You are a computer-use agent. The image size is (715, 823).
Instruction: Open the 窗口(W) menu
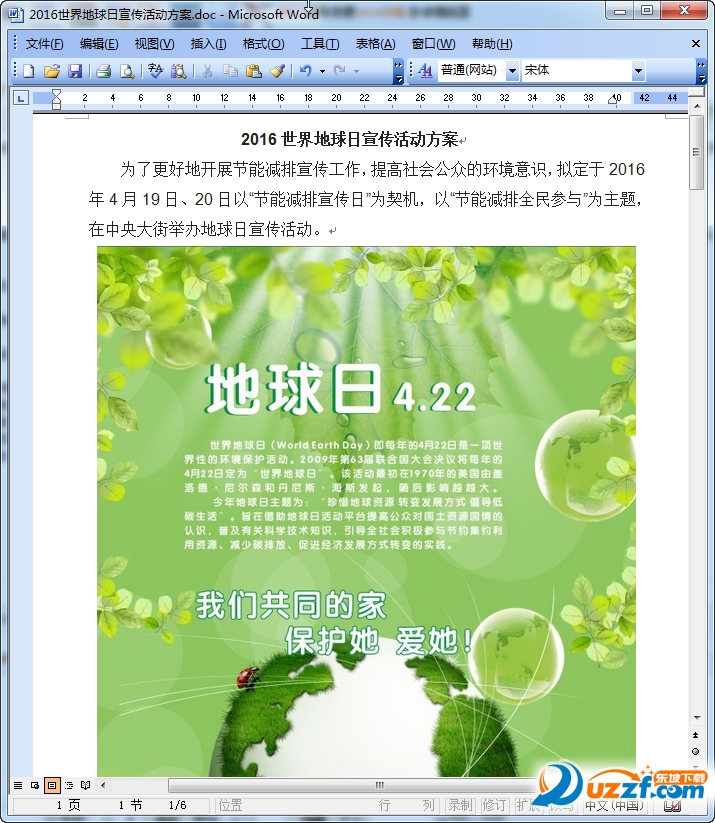click(433, 44)
